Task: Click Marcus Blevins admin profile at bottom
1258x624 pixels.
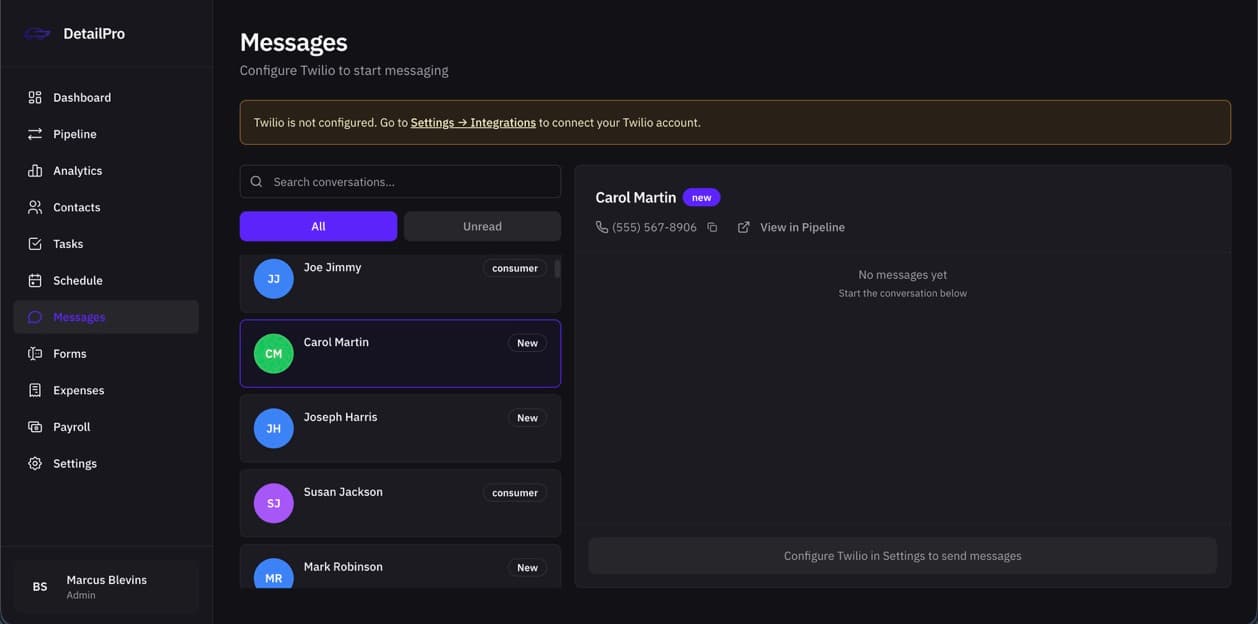Action: click(105, 586)
